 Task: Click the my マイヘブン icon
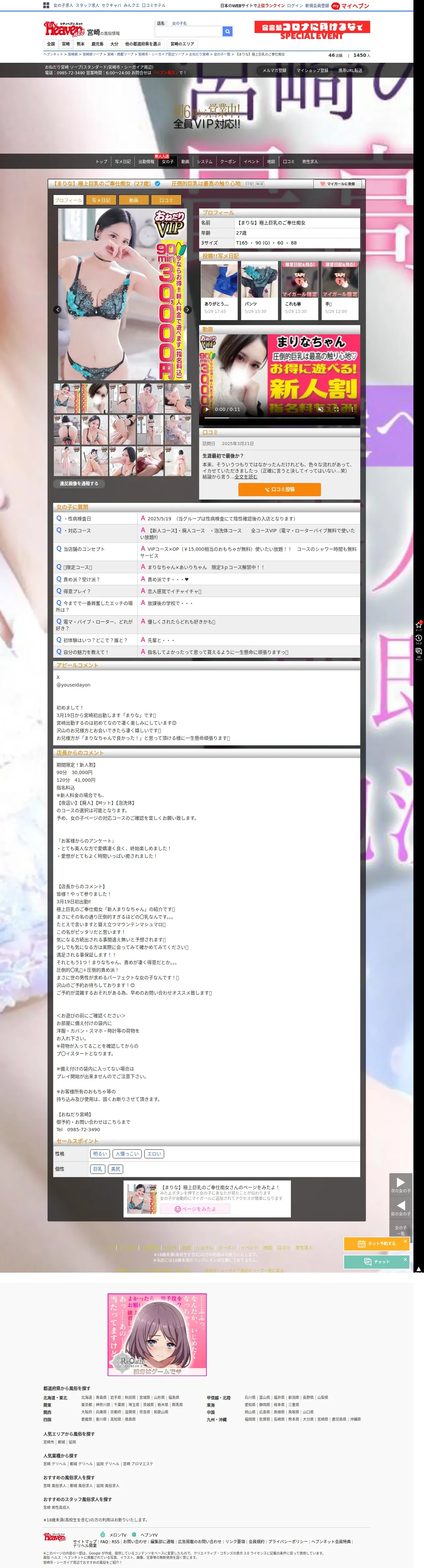350,6
